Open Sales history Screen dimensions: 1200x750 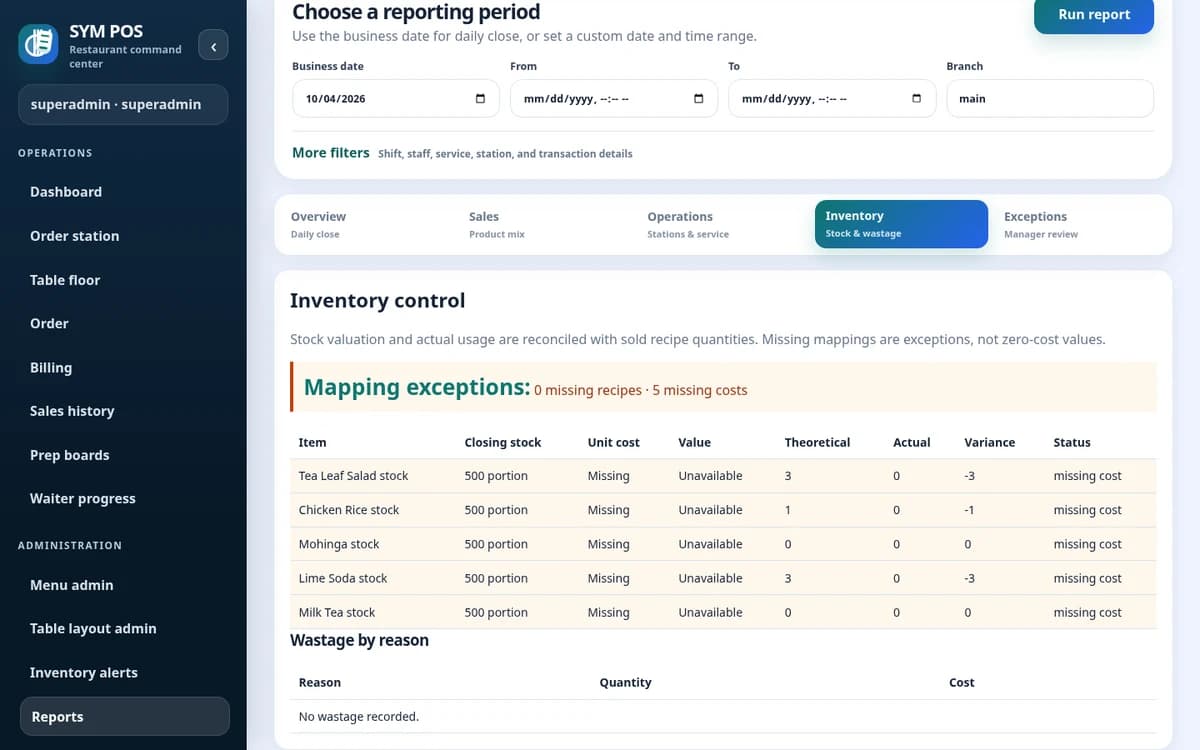point(124,411)
